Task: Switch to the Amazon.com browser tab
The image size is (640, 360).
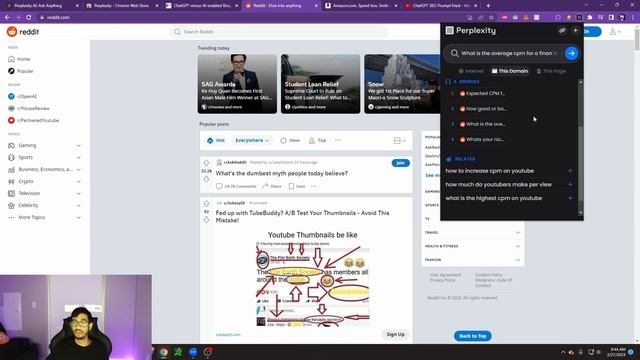Action: (360, 6)
